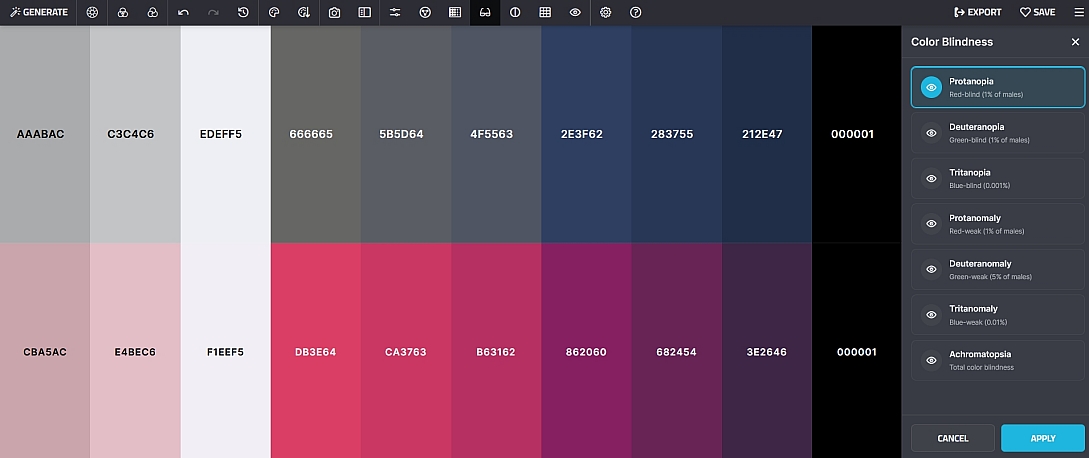Image resolution: width=1089 pixels, height=458 pixels.
Task: Click the 682454 hex code
Action: [676, 352]
